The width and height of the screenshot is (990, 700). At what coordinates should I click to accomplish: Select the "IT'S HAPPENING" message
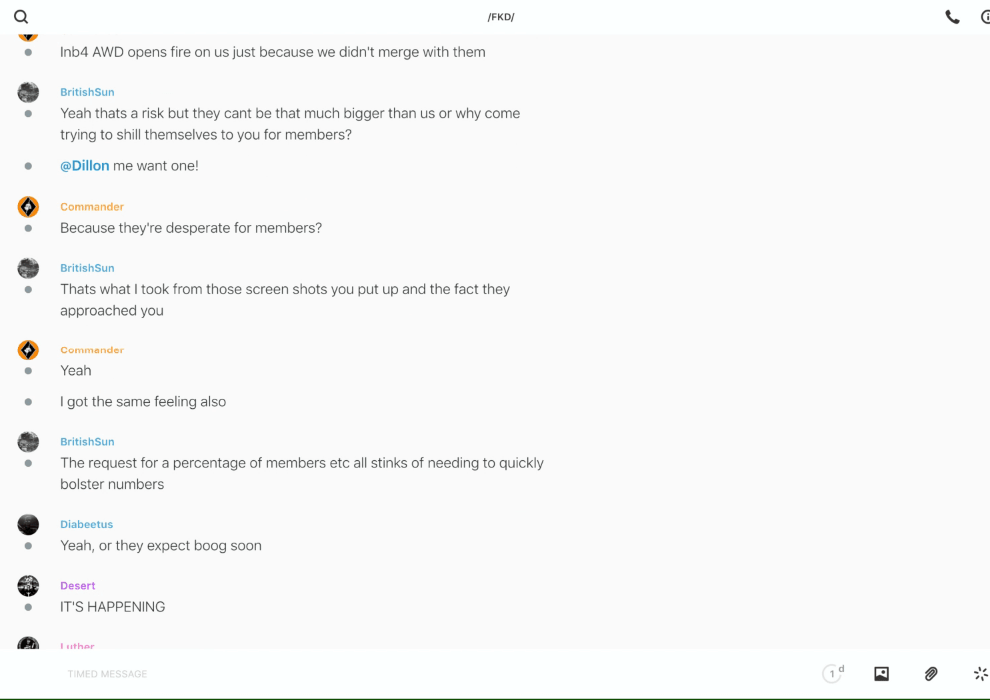(x=112, y=607)
